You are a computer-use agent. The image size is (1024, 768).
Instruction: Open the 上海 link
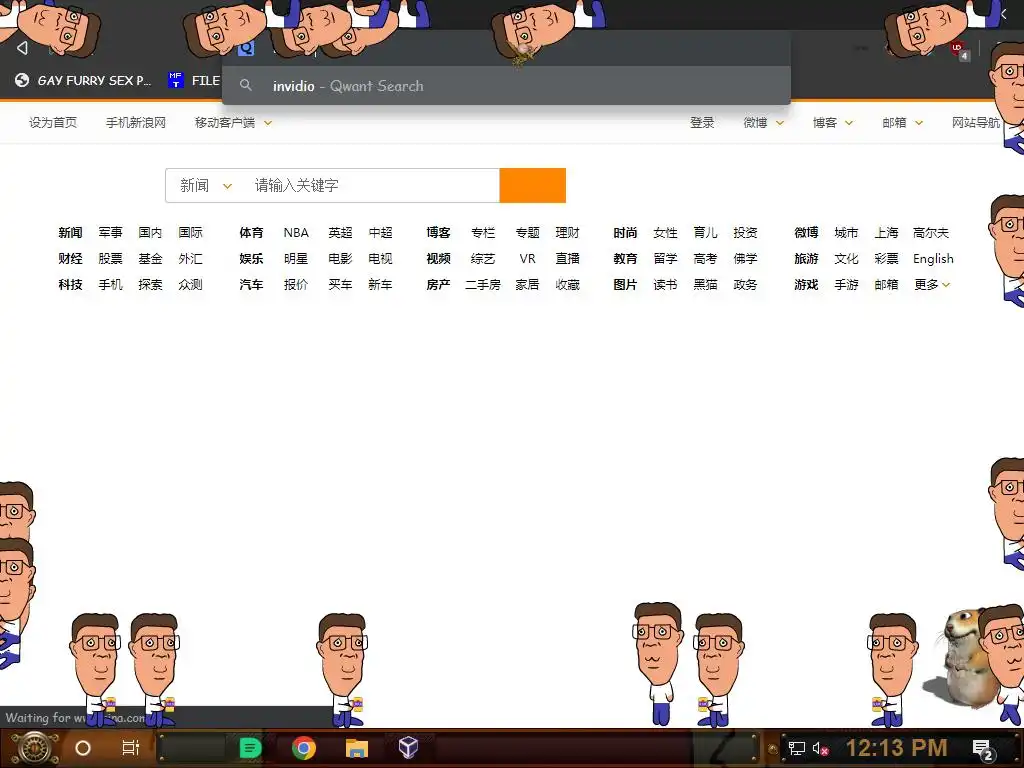click(x=886, y=232)
